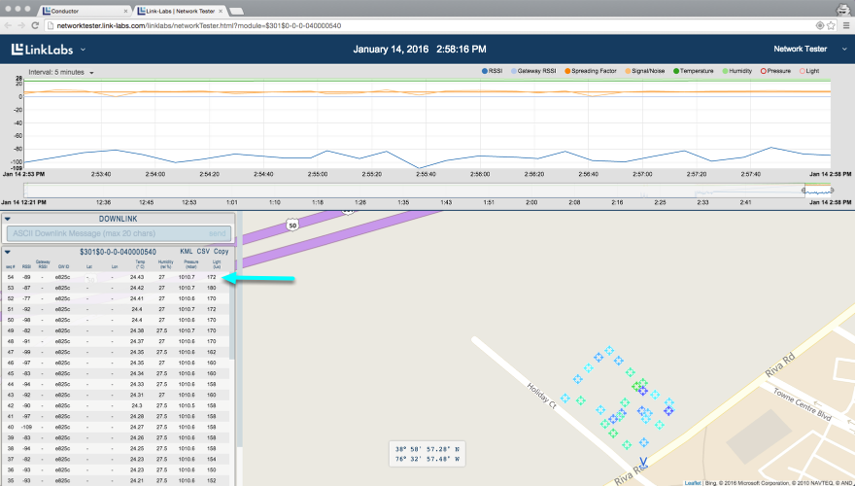The image size is (855, 486).
Task: Toggle the Humidity legend series
Action: [x=739, y=71]
